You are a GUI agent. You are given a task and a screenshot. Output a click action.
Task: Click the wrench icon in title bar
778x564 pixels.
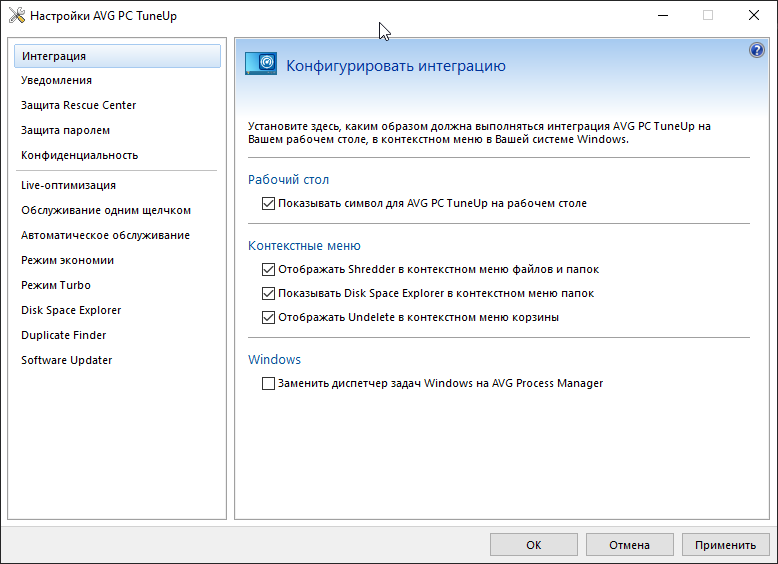click(x=15, y=17)
